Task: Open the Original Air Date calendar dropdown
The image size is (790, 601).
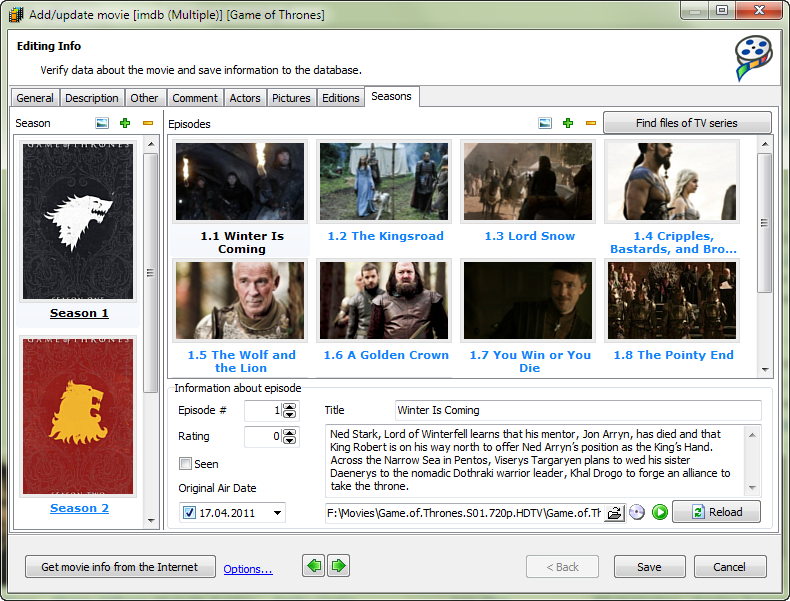Action: click(278, 513)
